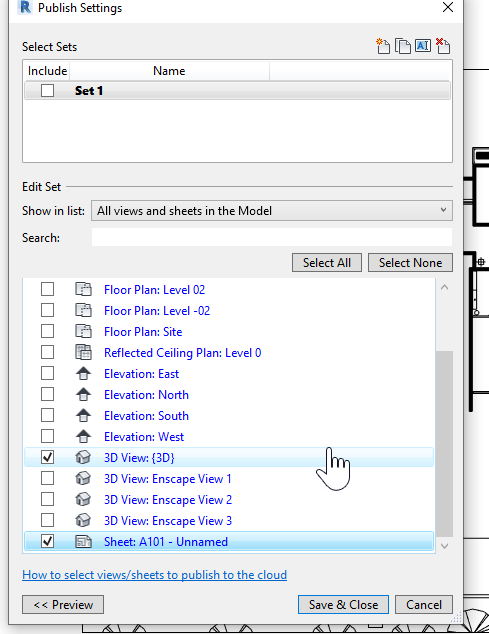Viewport: 489px width, 634px height.
Task: Click the Save & Close button
Action: [x=343, y=604]
